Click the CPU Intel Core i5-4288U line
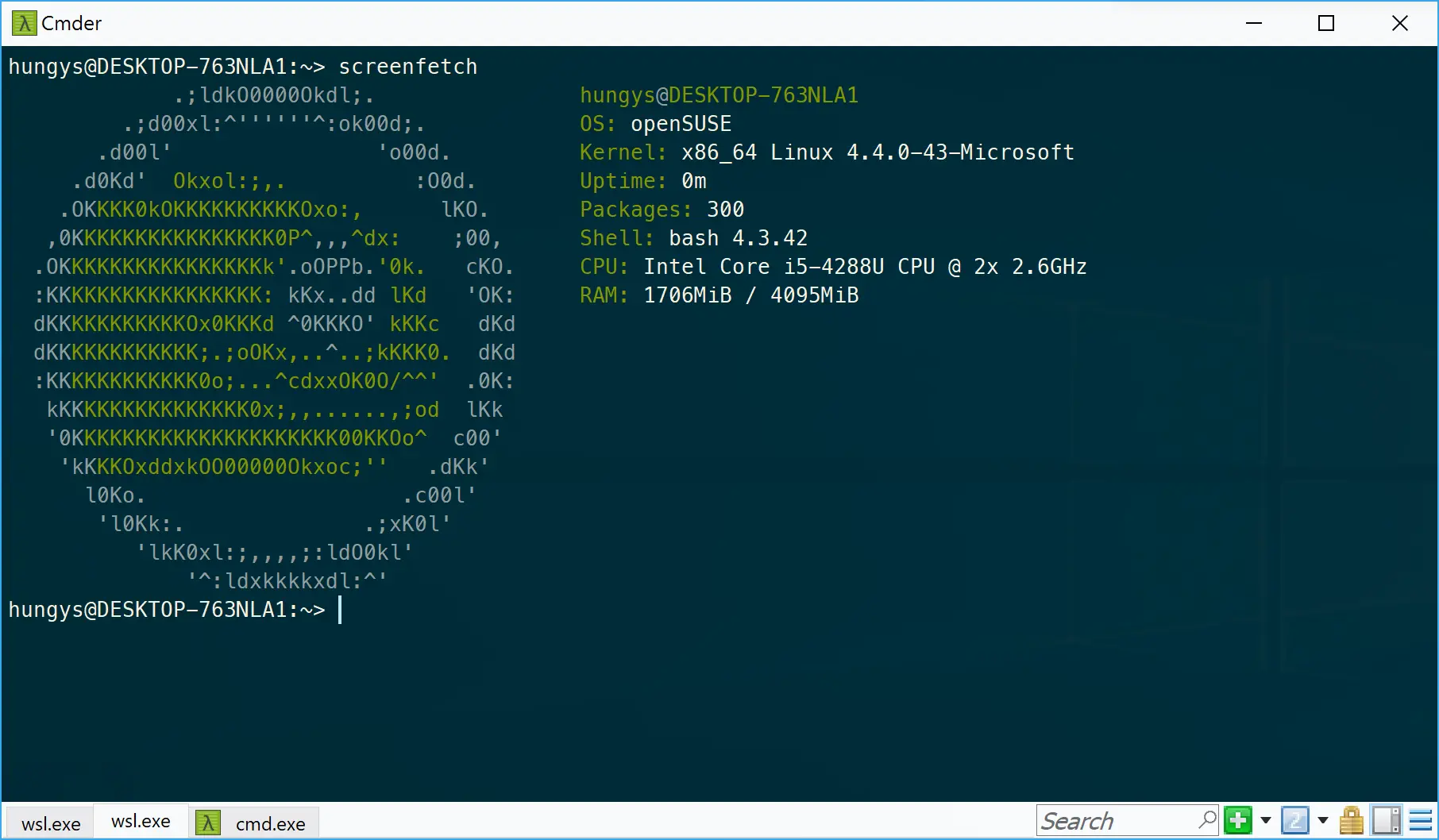The image size is (1439, 840). 834,267
